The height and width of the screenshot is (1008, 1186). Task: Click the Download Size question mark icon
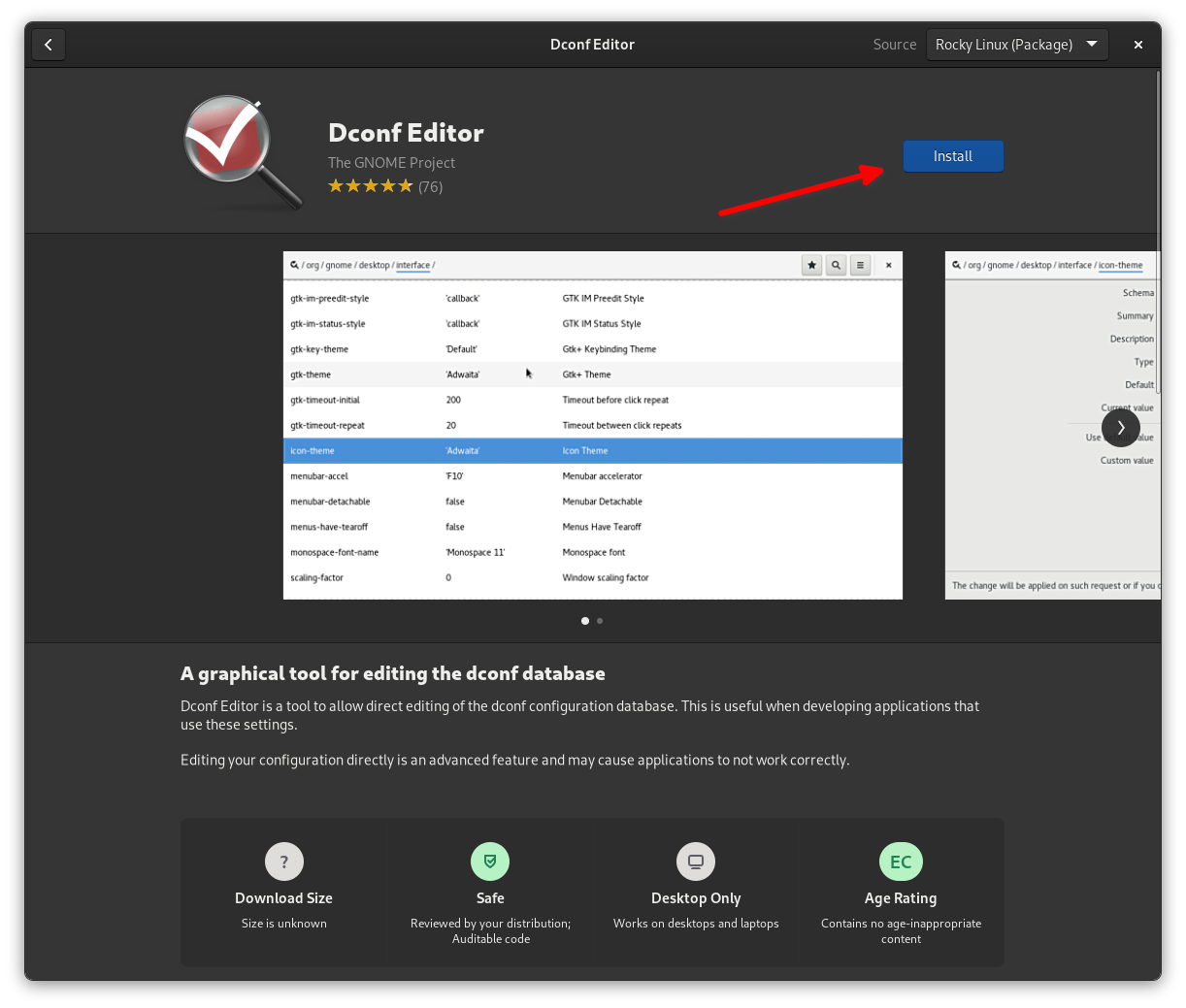click(283, 861)
